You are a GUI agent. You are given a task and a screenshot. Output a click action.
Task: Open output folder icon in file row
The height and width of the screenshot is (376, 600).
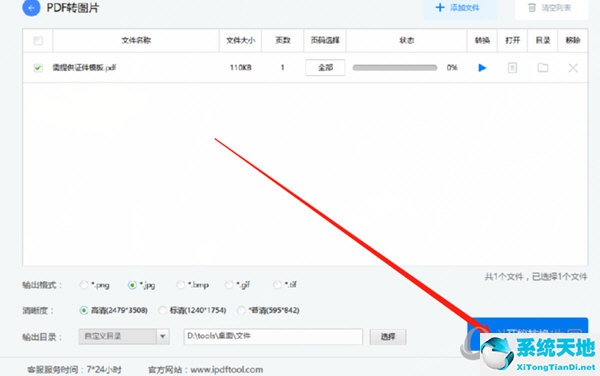coord(543,68)
